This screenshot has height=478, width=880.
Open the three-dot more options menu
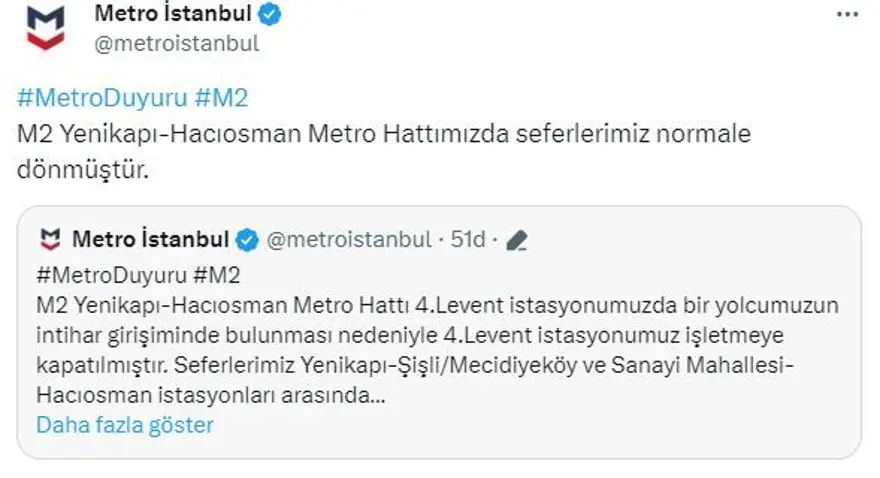click(846, 14)
